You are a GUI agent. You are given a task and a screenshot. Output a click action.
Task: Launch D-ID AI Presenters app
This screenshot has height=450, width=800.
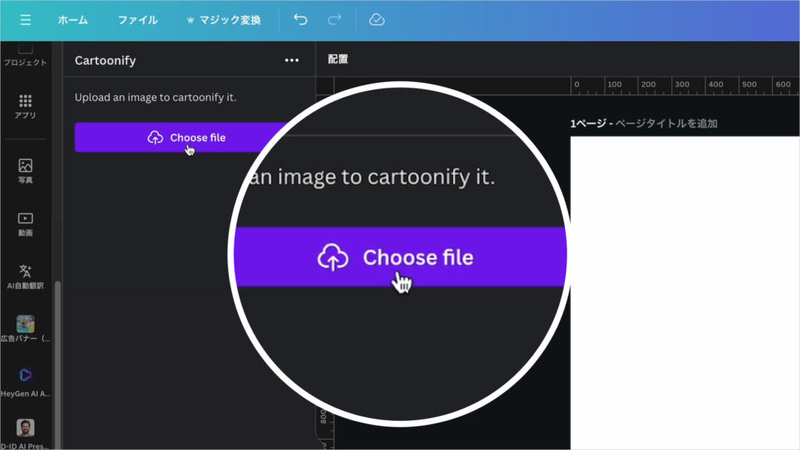click(x=25, y=434)
